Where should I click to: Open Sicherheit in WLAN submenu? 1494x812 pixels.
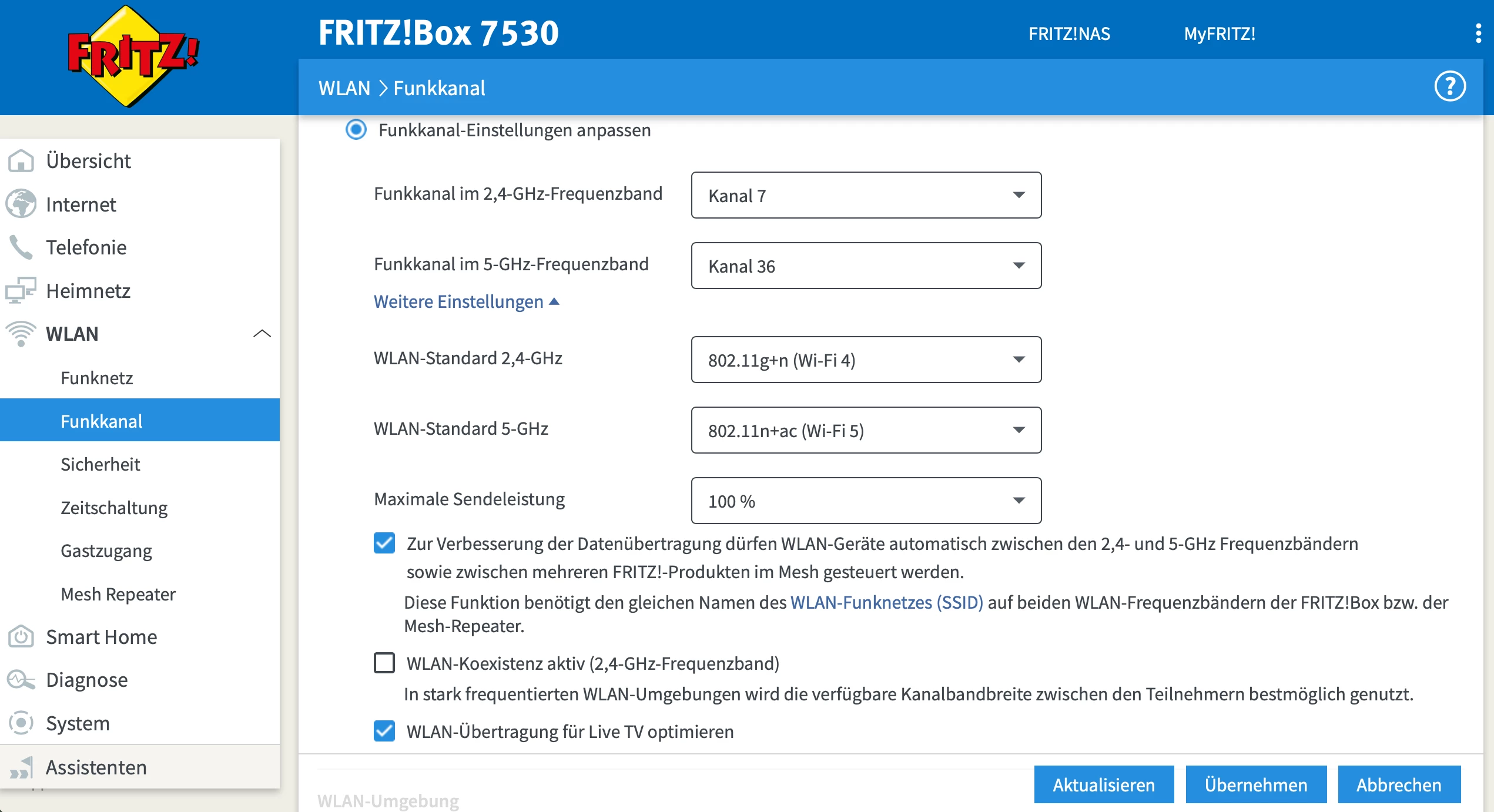click(x=101, y=464)
